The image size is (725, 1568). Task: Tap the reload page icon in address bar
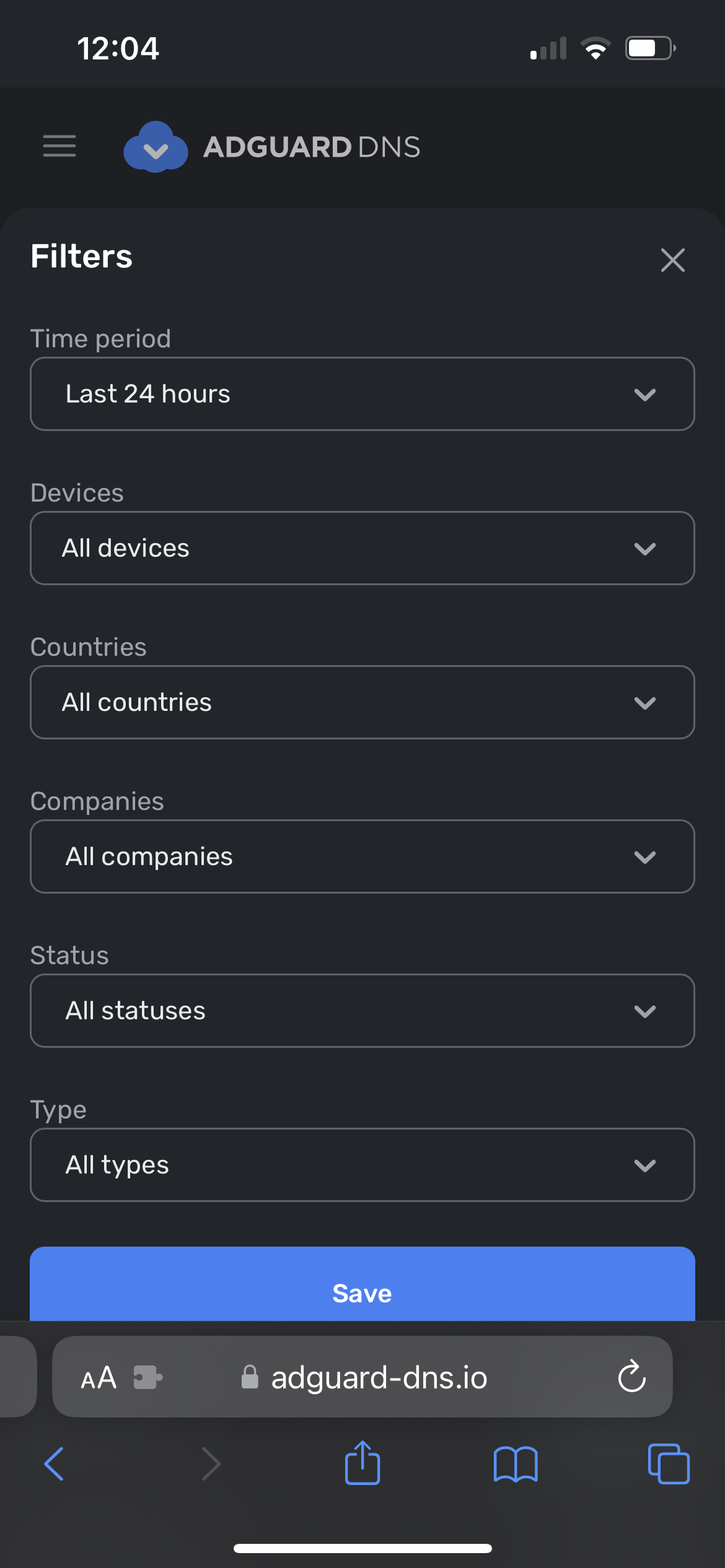pos(631,1377)
